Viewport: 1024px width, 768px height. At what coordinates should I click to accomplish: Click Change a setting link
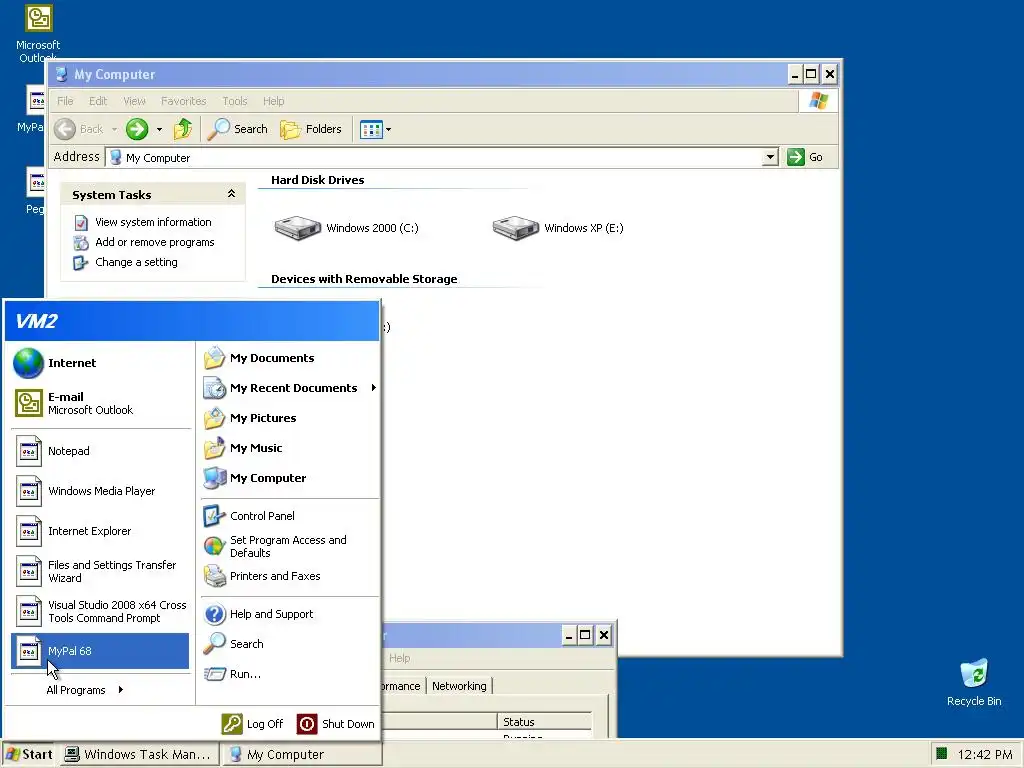[136, 262]
